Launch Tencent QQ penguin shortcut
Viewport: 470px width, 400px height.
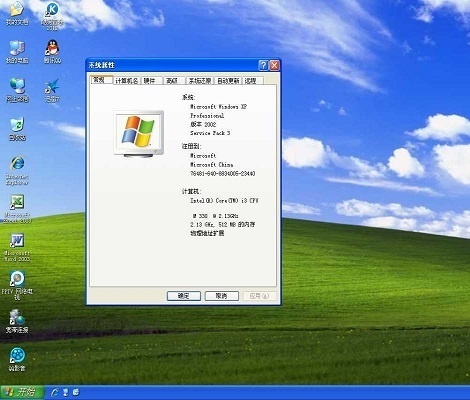[52, 52]
